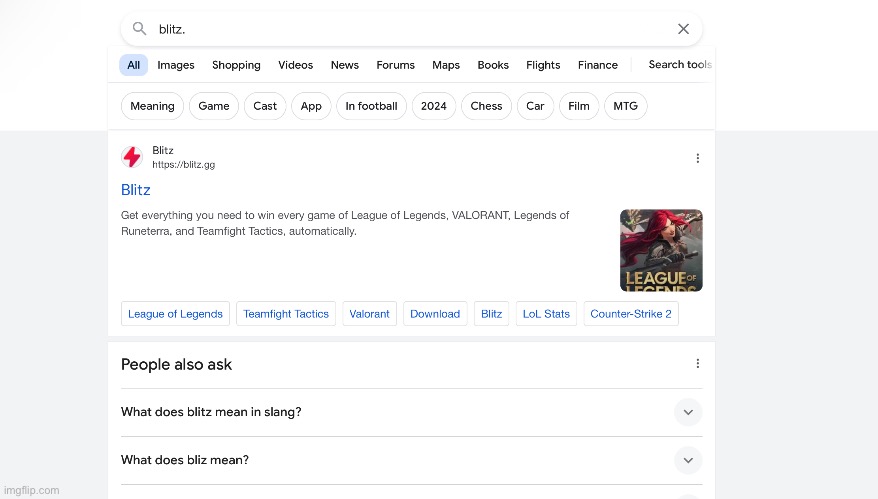Click the Blitz site name above the URL
The width and height of the screenshot is (878, 499).
tap(163, 150)
